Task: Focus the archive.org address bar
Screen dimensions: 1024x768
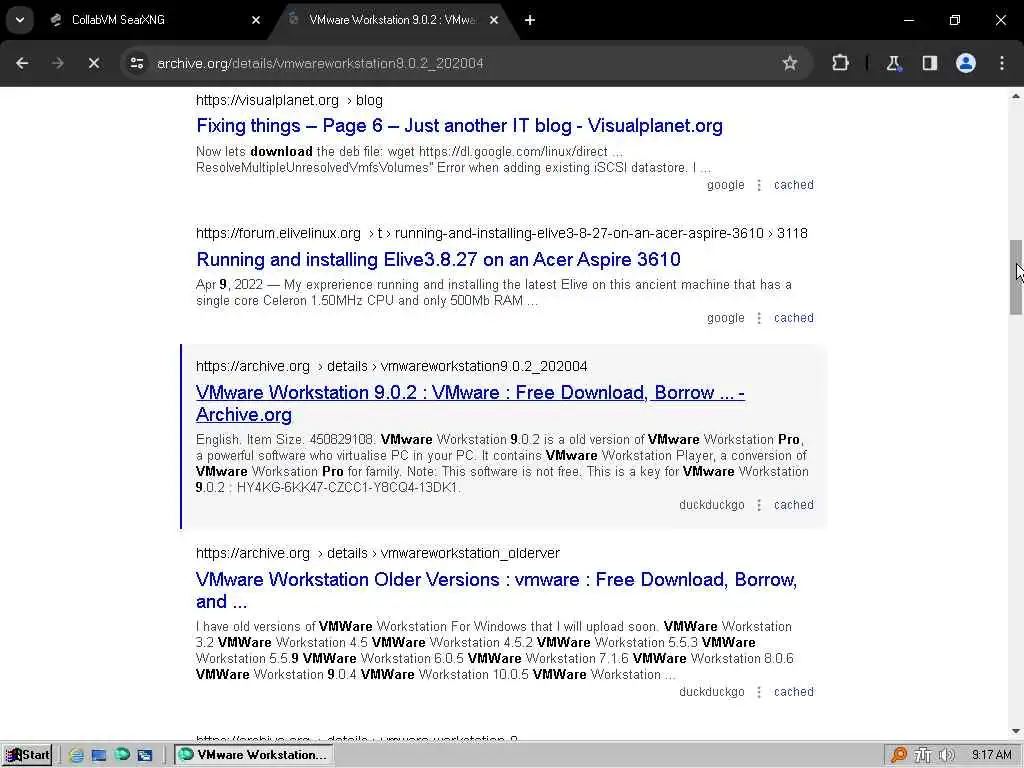Action: click(x=457, y=63)
